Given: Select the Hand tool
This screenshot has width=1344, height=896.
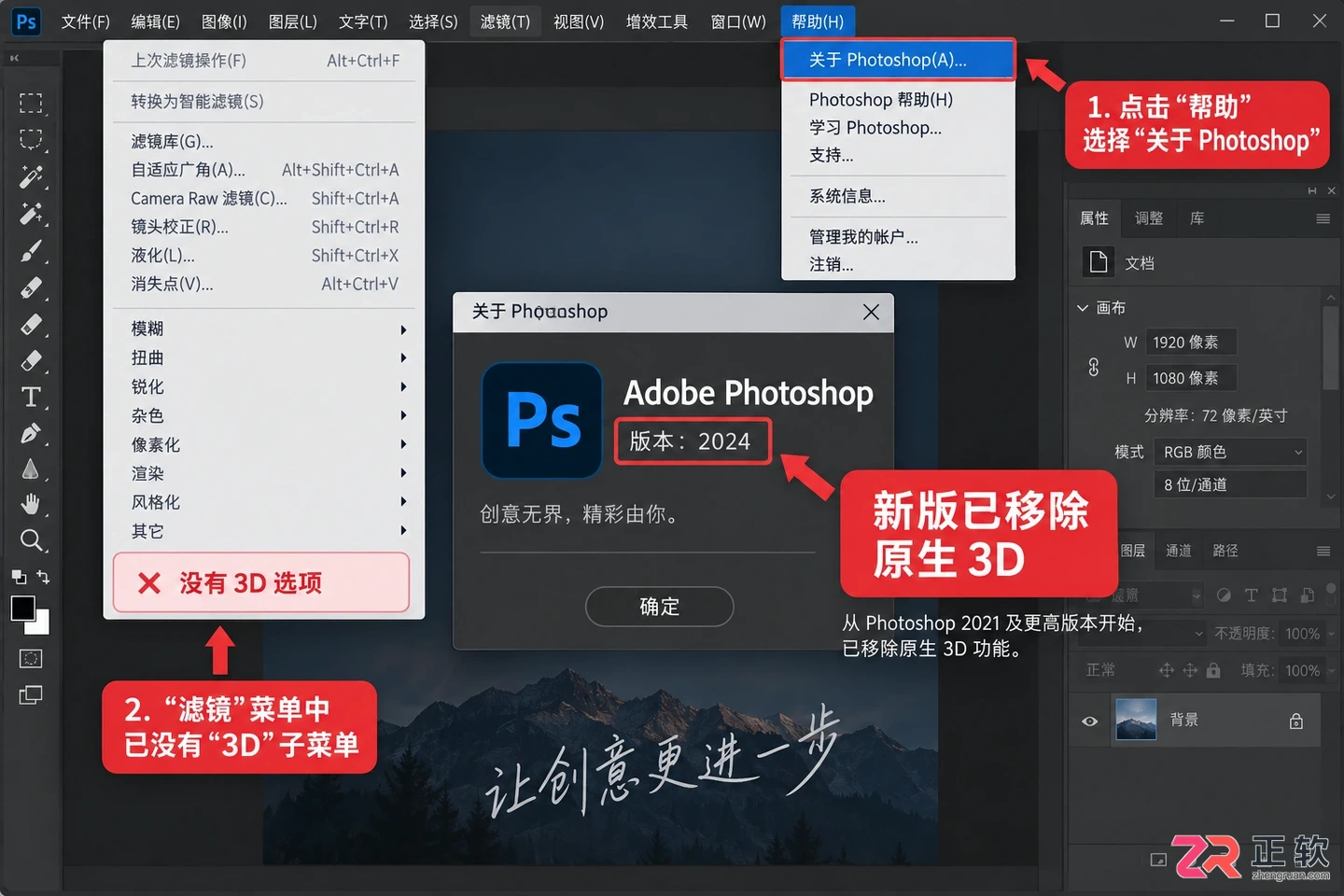Looking at the screenshot, I should 31,504.
